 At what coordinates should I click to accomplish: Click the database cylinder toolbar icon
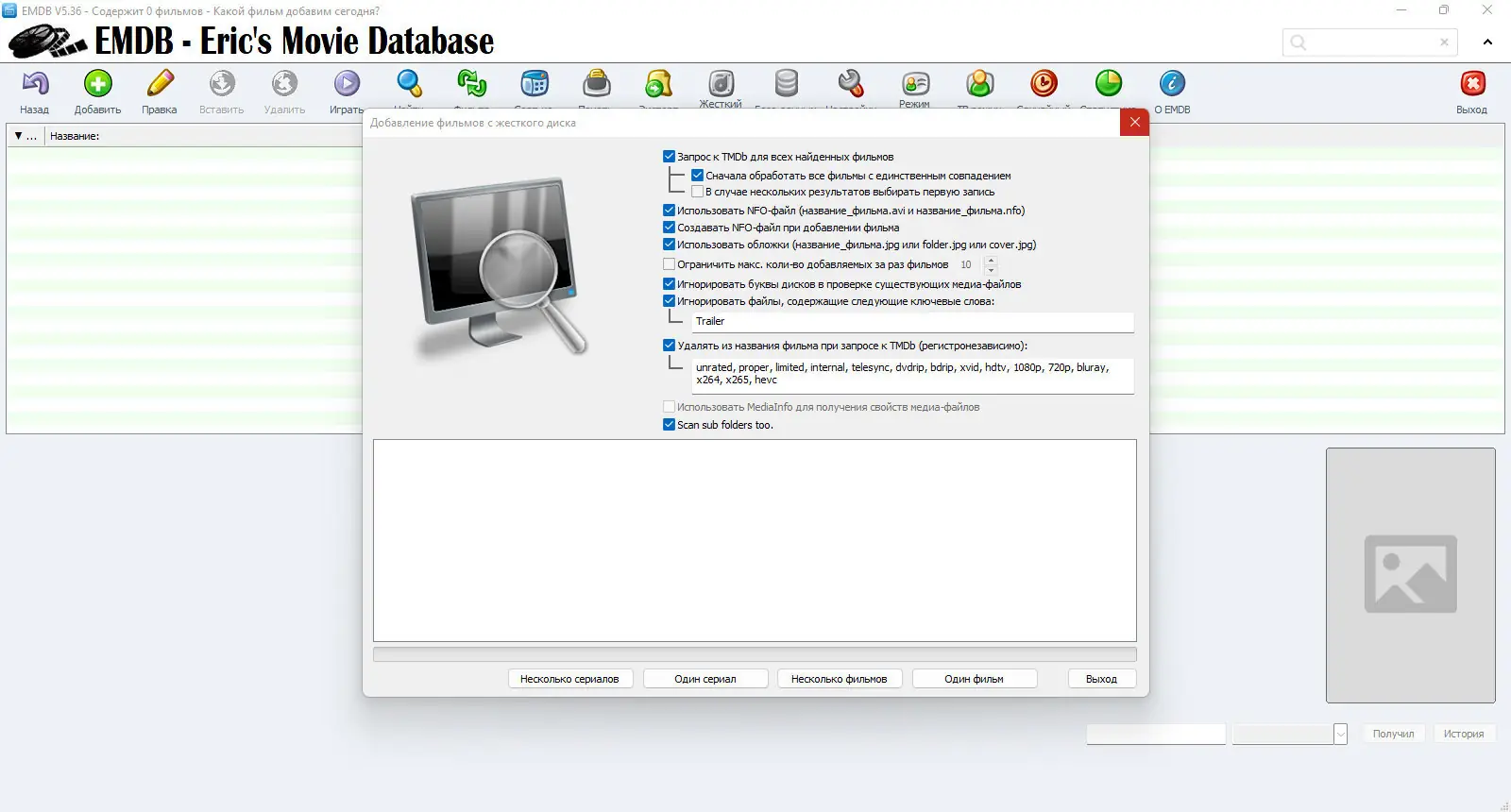click(x=786, y=84)
